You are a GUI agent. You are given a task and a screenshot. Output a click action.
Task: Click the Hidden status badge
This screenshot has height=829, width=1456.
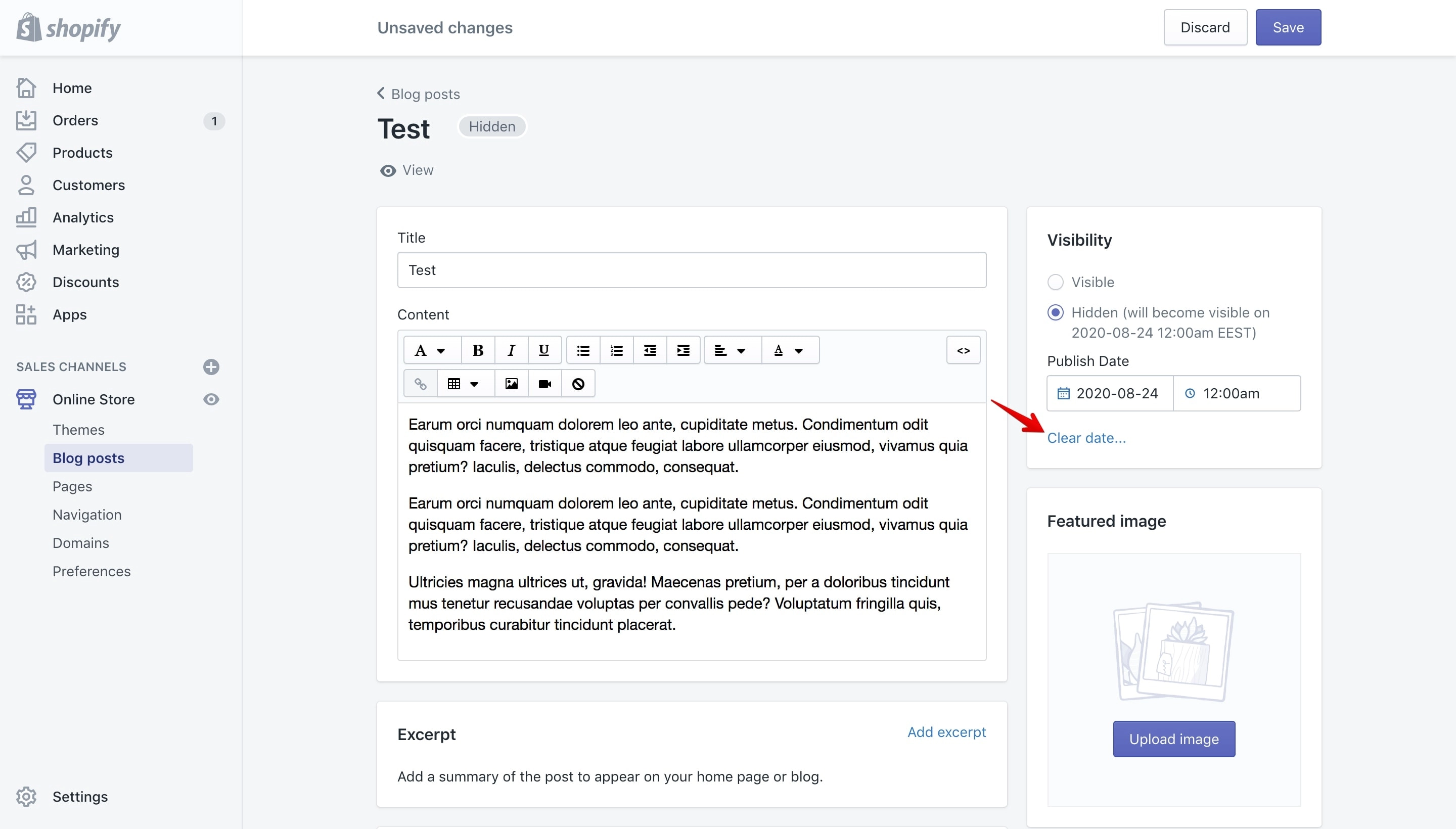pyautogui.click(x=492, y=126)
